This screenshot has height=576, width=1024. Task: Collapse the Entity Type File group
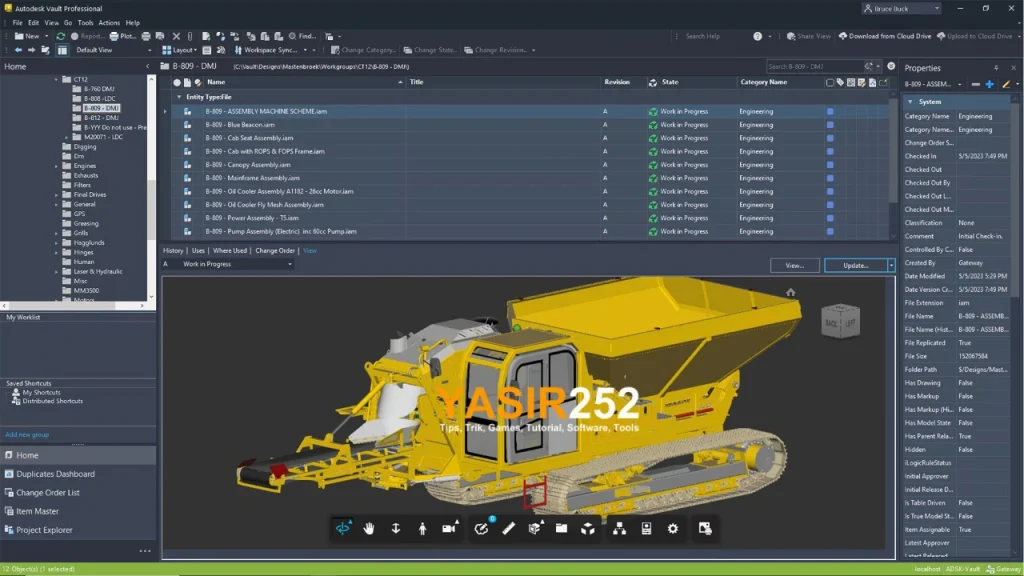click(x=179, y=97)
